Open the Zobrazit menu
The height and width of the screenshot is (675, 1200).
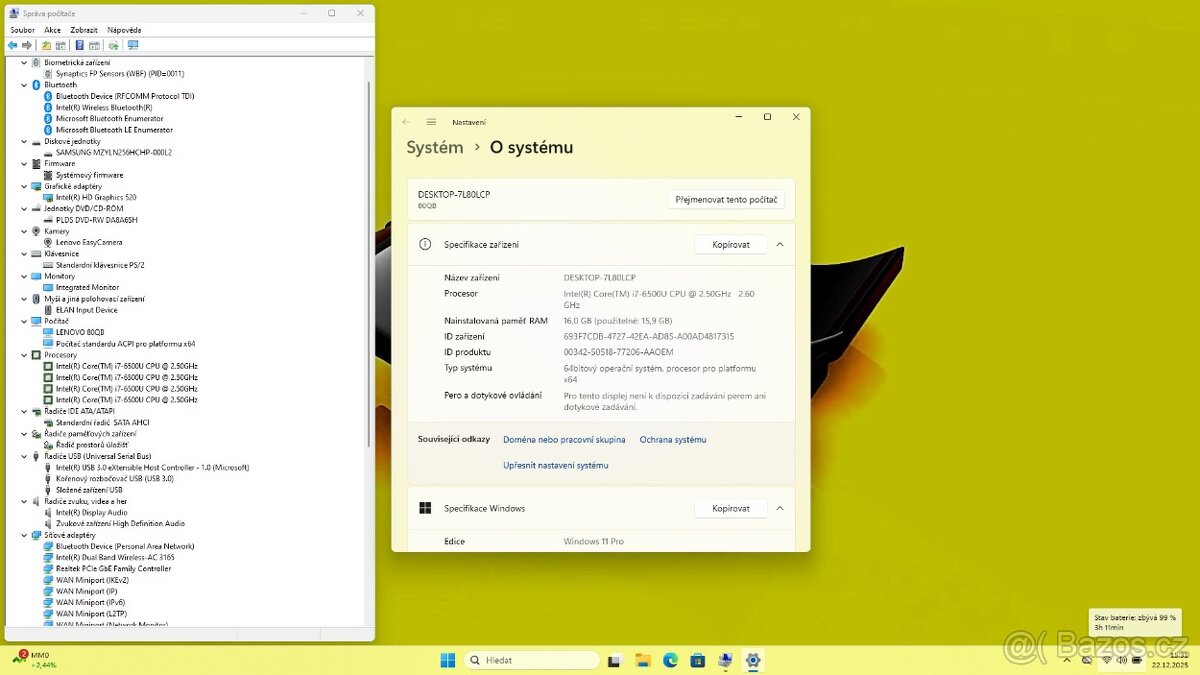pyautogui.click(x=85, y=29)
